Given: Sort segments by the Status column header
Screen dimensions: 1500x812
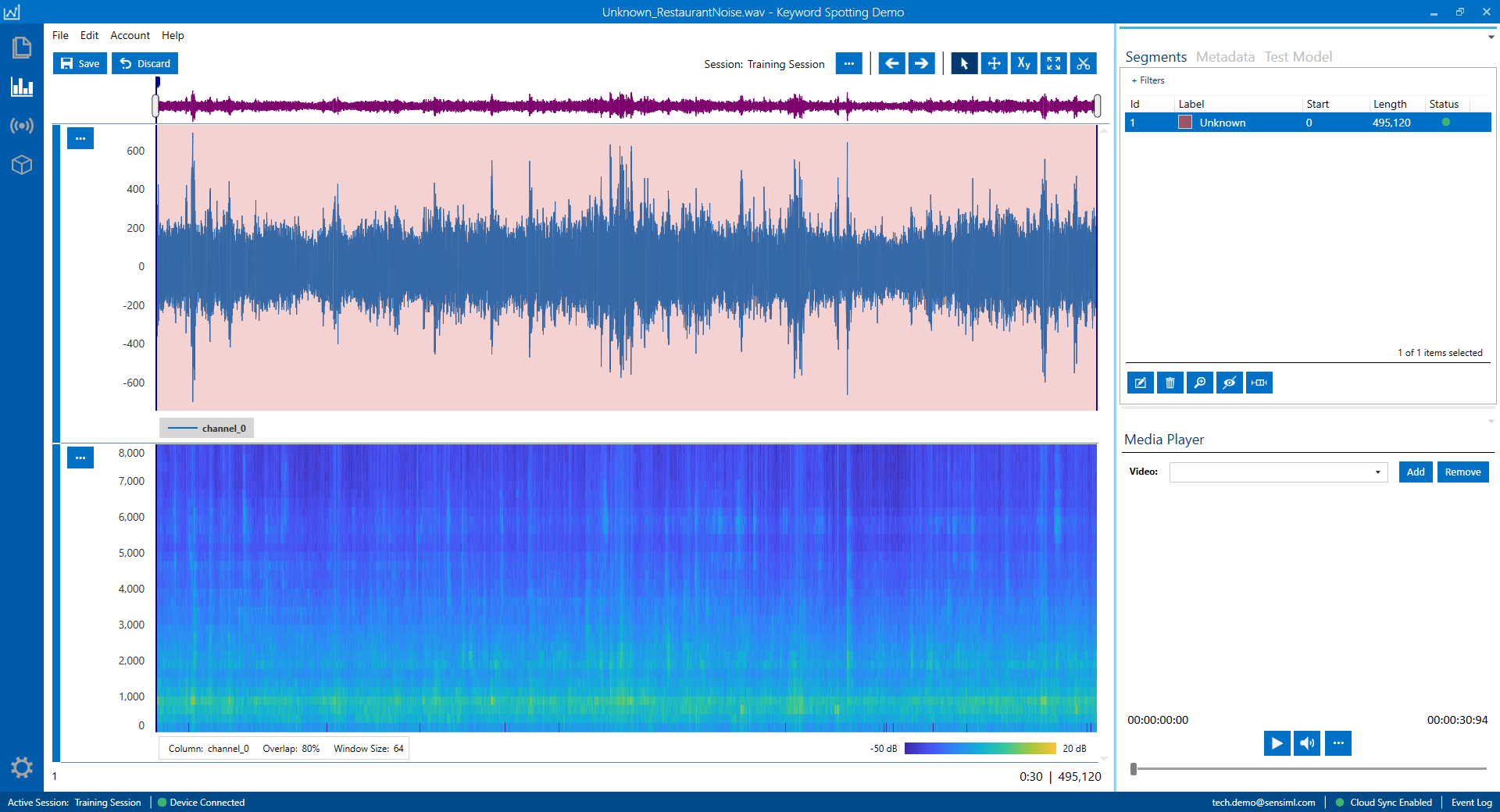Looking at the screenshot, I should [x=1448, y=104].
